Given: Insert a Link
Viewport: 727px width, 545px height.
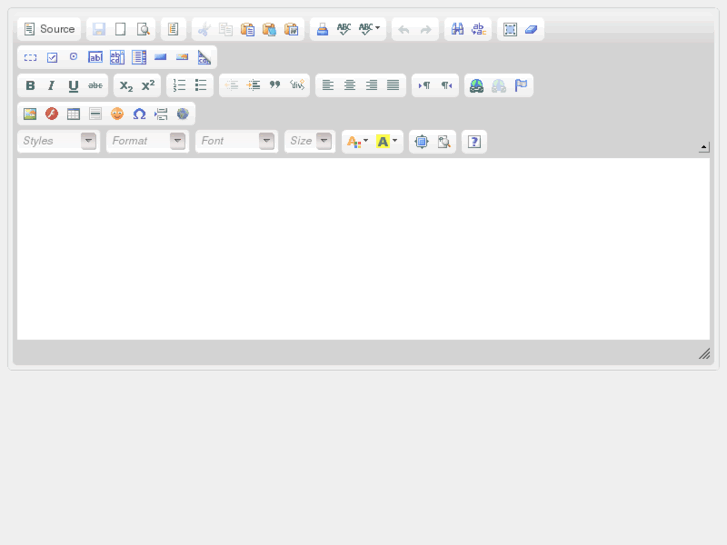Looking at the screenshot, I should pos(477,86).
